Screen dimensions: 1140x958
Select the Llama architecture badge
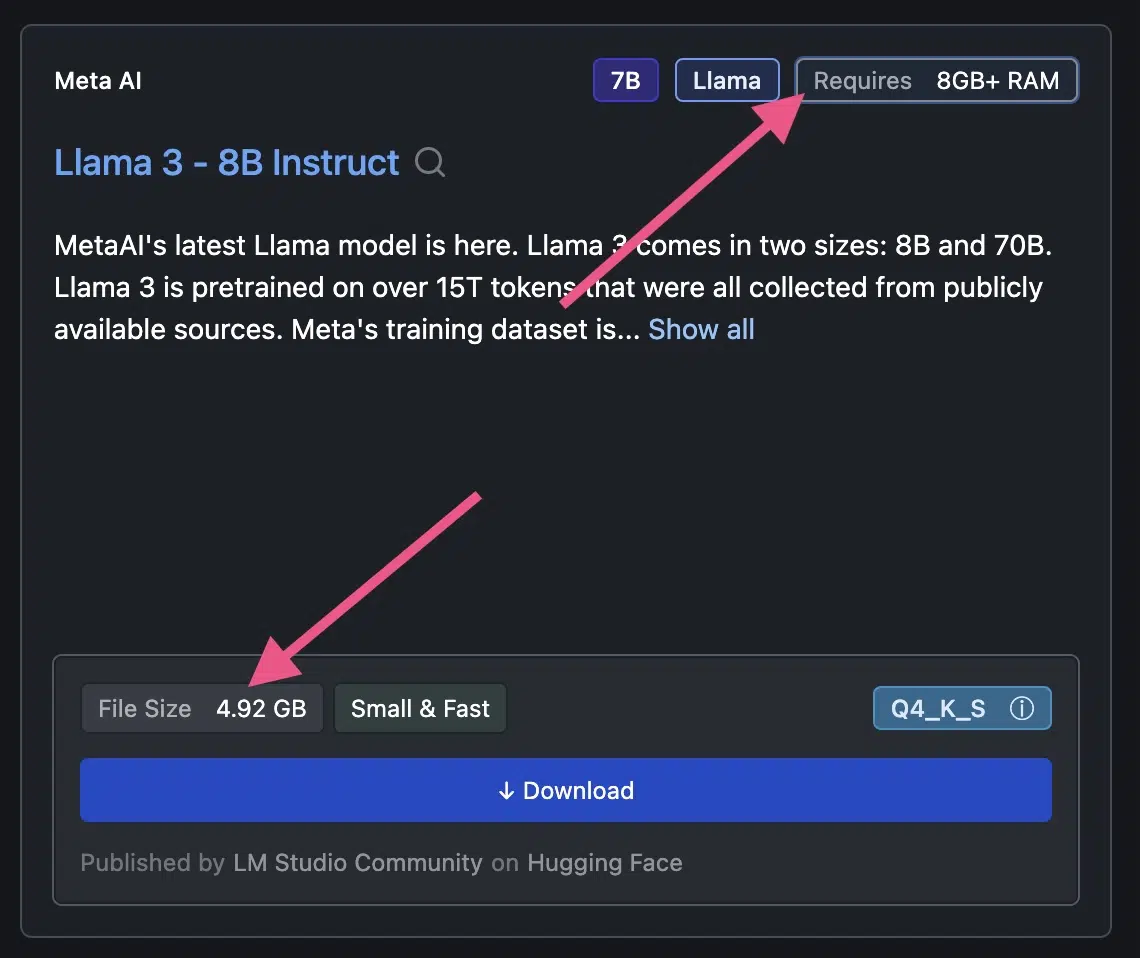pyautogui.click(x=727, y=80)
